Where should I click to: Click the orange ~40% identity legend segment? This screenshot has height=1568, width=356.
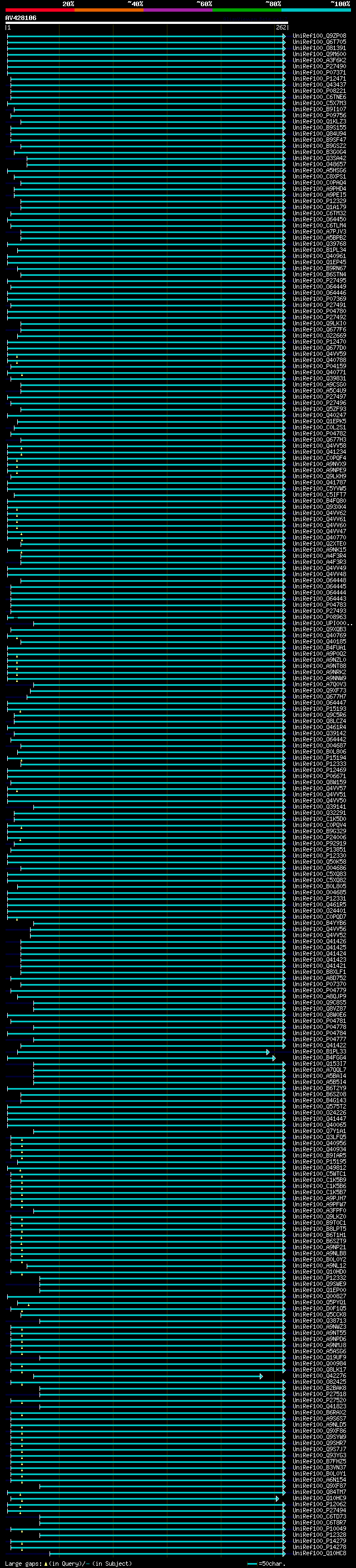[x=109, y=10]
